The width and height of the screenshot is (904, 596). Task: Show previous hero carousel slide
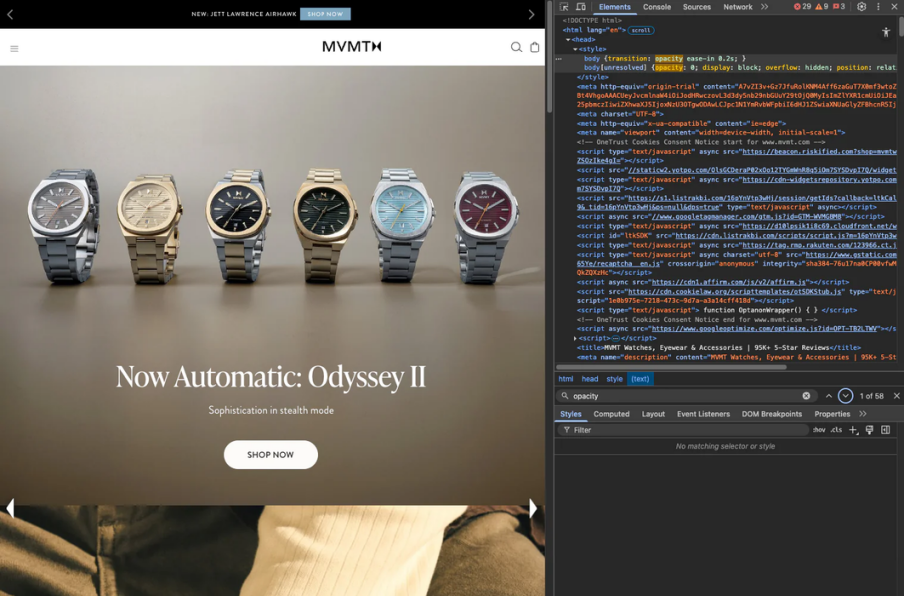point(10,508)
